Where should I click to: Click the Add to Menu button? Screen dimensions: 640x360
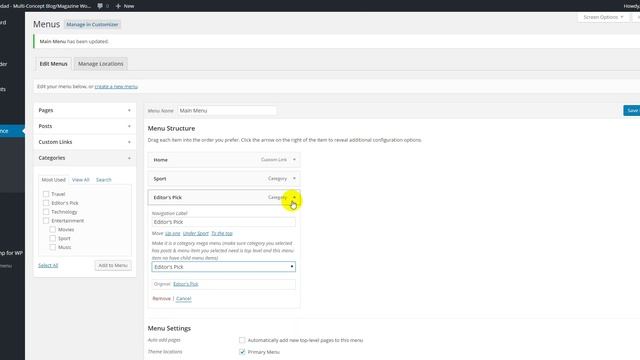point(113,265)
